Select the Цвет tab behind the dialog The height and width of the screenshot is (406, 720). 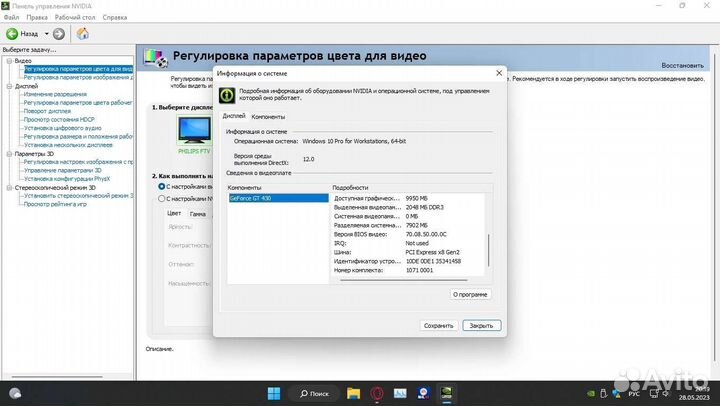click(x=174, y=213)
